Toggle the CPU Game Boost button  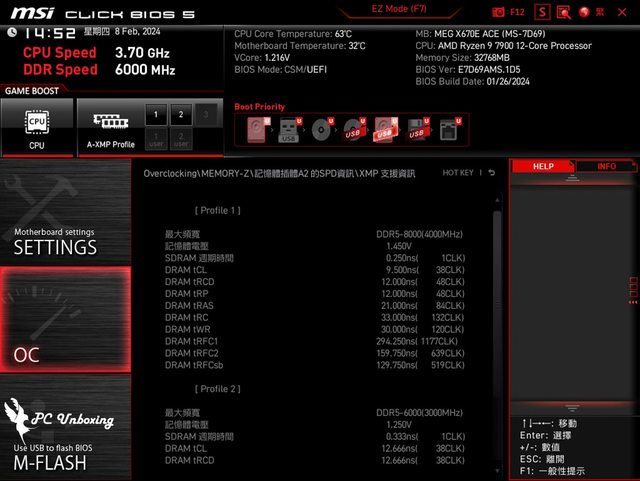pyautogui.click(x=37, y=128)
